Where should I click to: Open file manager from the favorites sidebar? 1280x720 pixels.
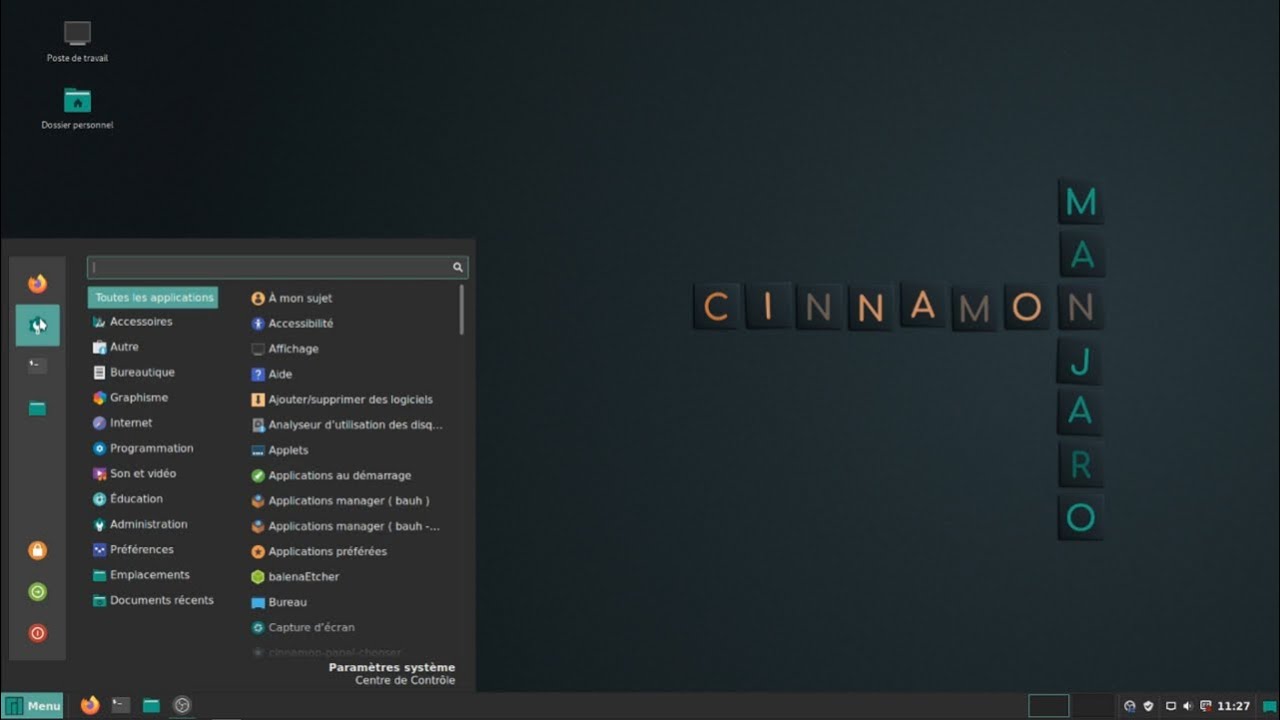pos(37,408)
